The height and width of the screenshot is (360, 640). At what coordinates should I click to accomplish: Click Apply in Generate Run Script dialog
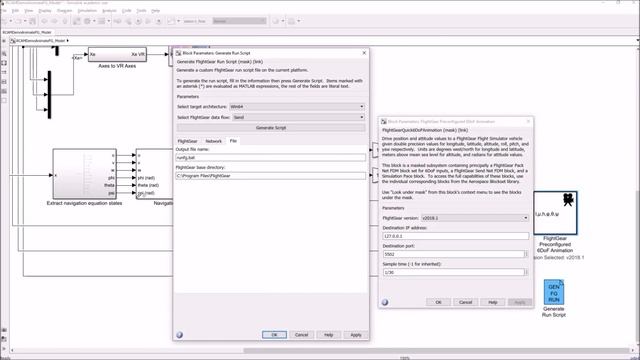(356, 335)
